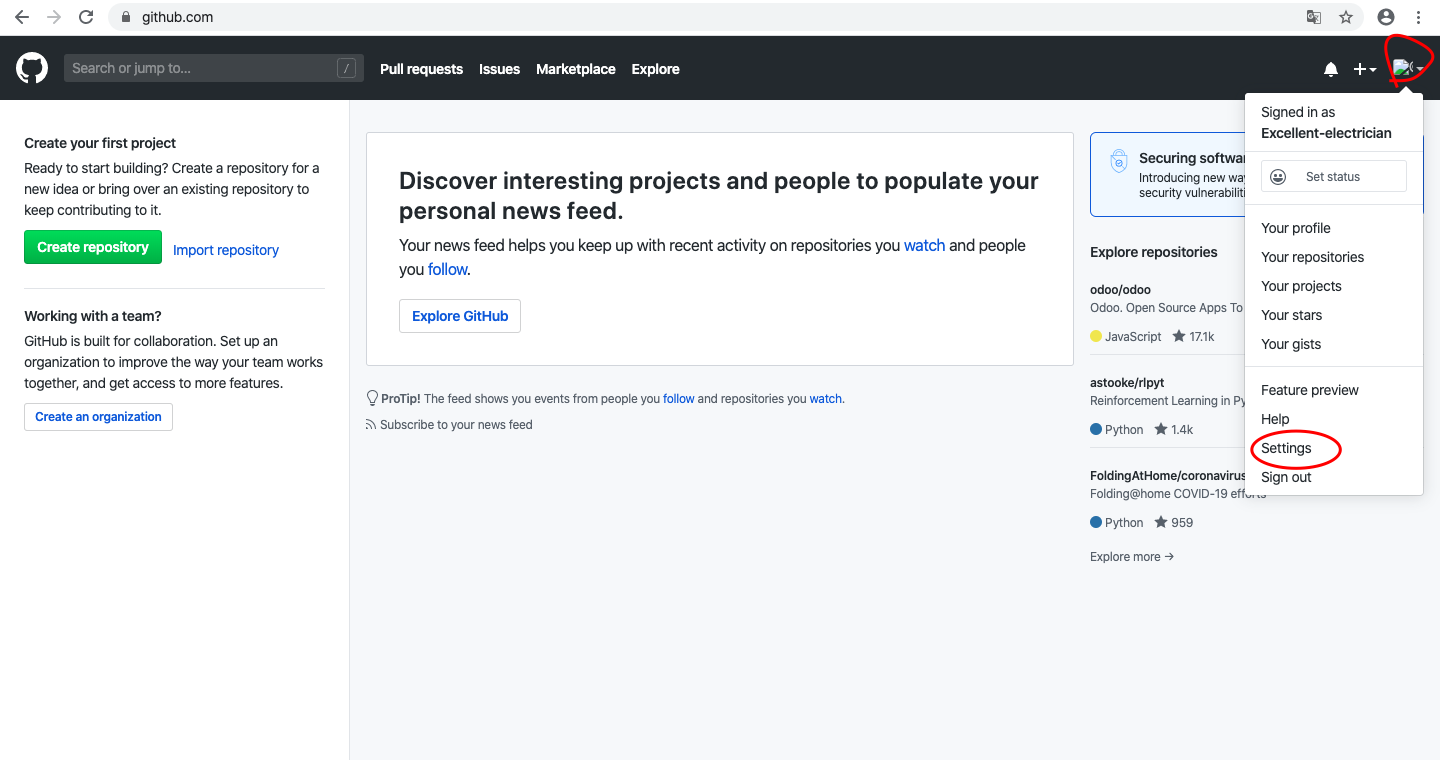This screenshot has height=760, width=1440.
Task: Open Explore in the header
Action: 656,69
